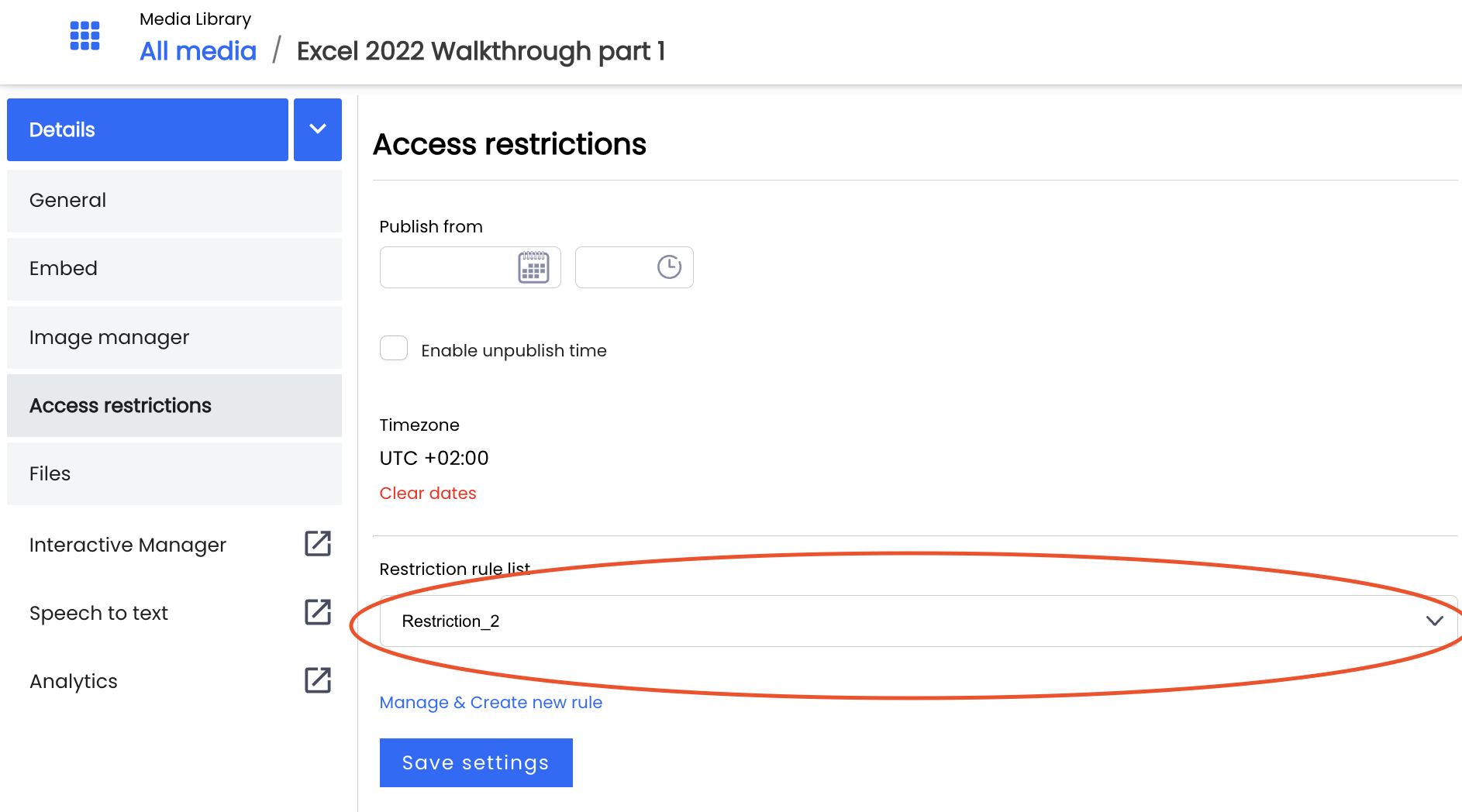Navigate to All media breadcrumb
This screenshot has height=812, width=1462.
(198, 51)
